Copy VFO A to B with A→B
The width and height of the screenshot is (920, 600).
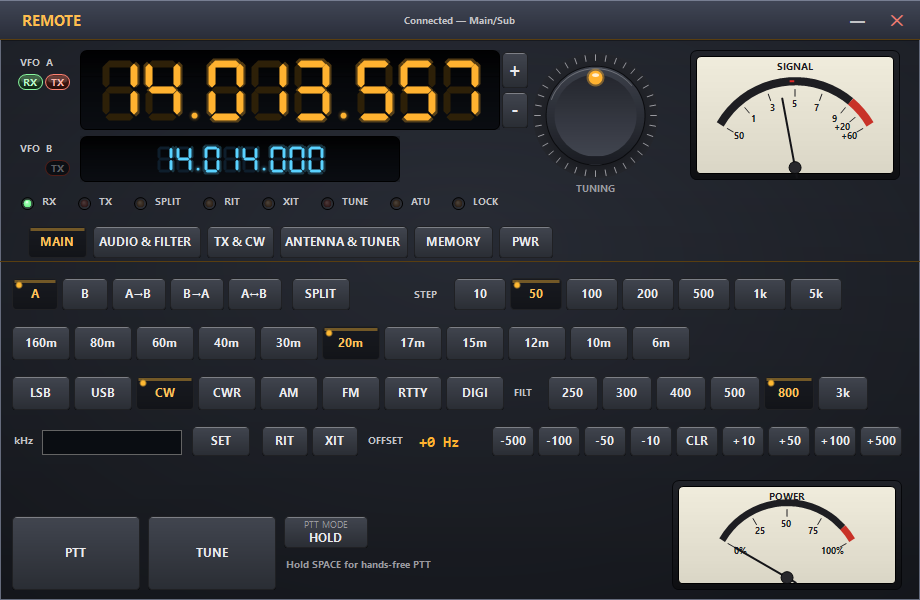[x=137, y=294]
